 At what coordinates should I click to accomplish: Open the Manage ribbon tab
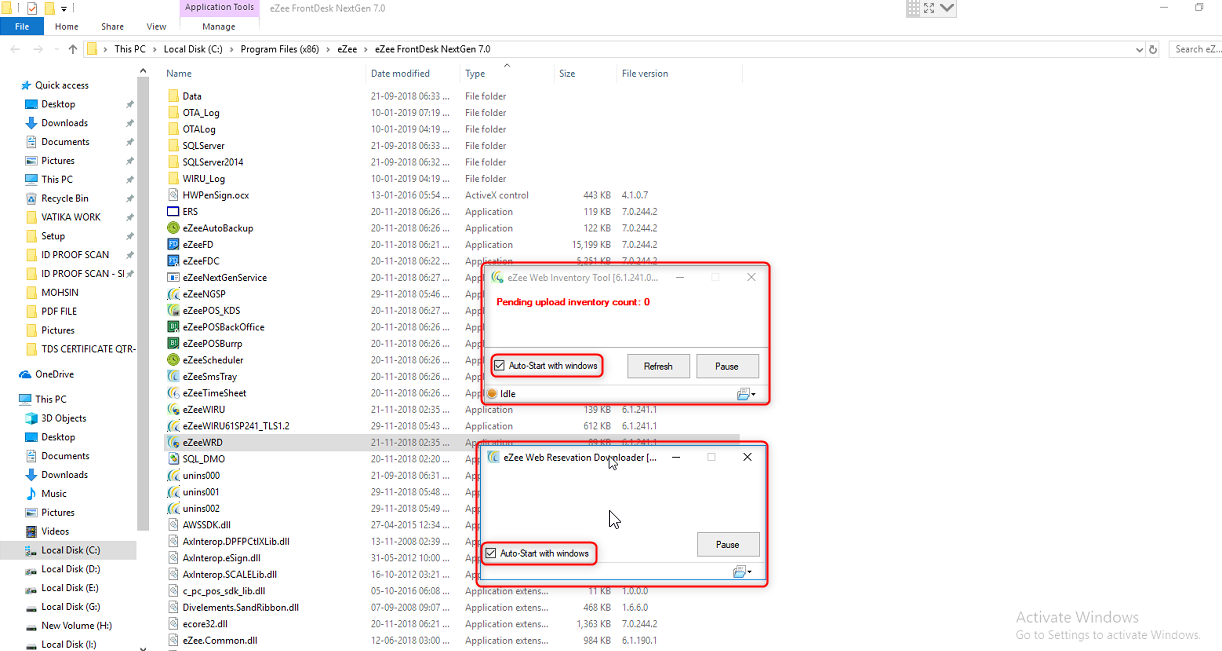[x=219, y=27]
